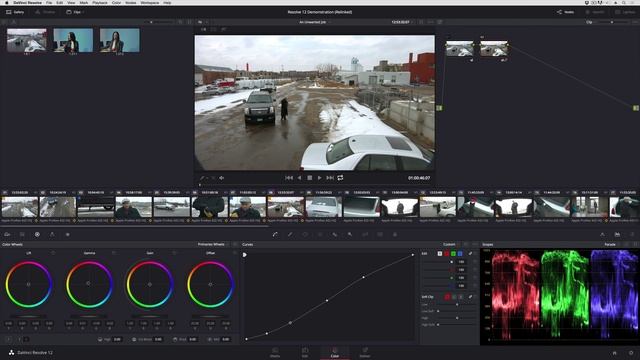Open the Sizing palette icon

click(x=365, y=235)
